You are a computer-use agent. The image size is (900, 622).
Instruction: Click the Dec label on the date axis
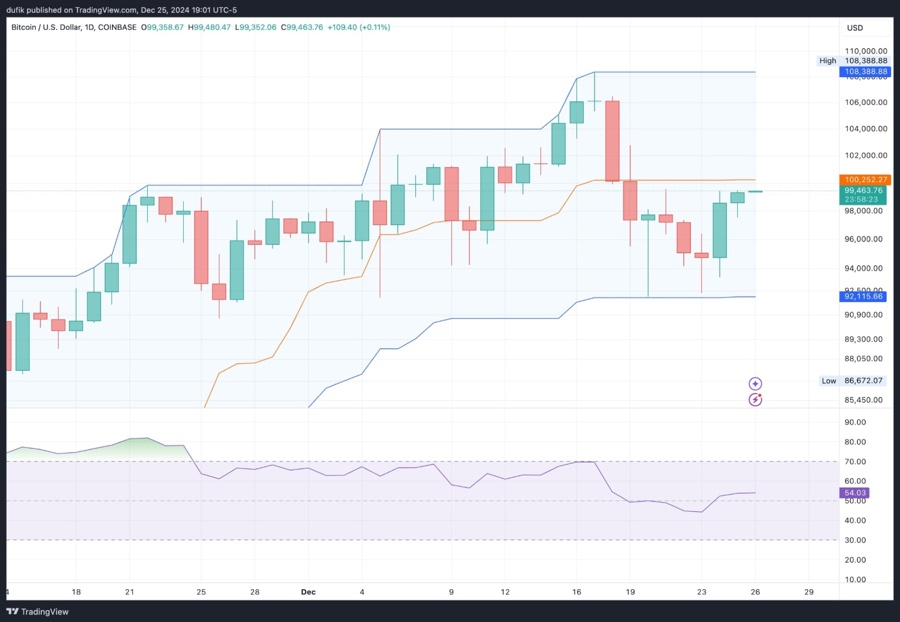tap(308, 591)
